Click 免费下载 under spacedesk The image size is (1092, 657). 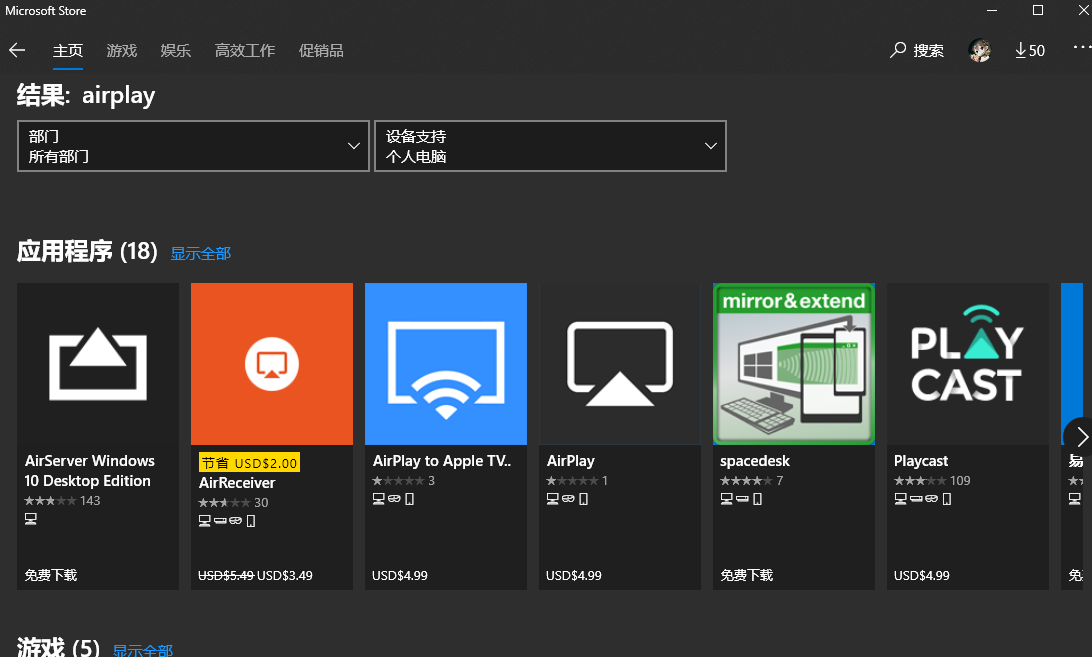747,575
